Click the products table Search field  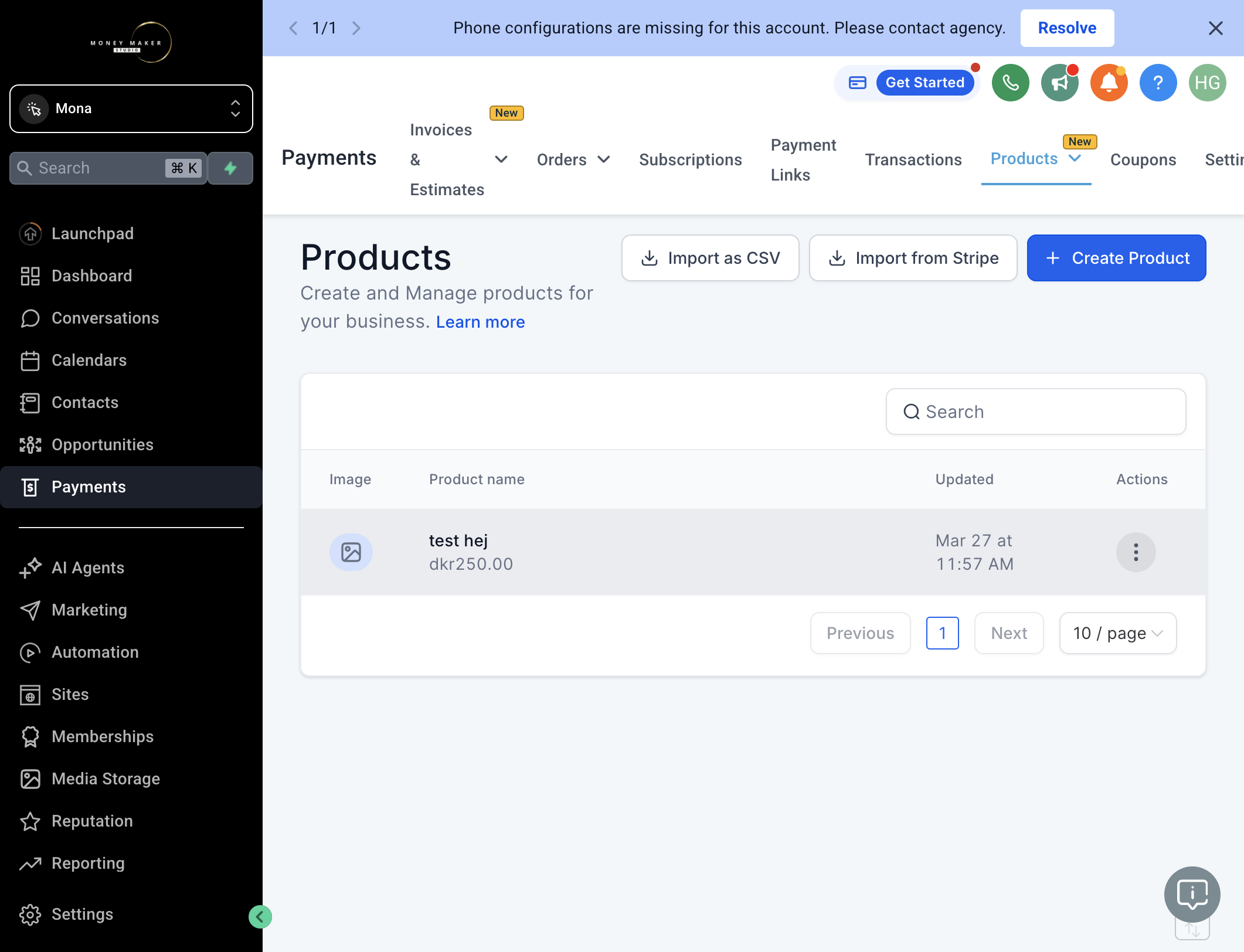1035,412
